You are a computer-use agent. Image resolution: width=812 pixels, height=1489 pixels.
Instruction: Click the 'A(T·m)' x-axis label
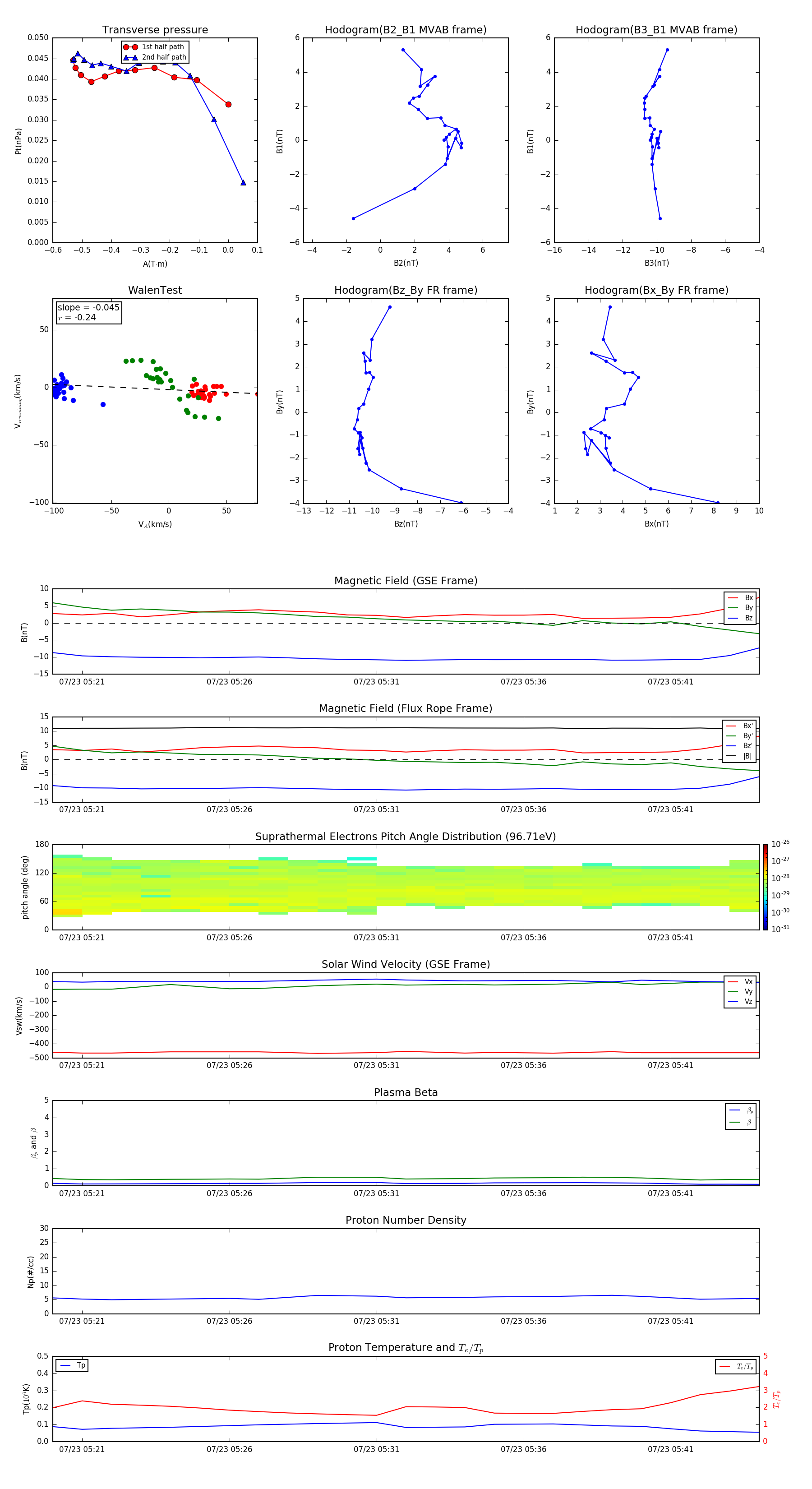(155, 264)
